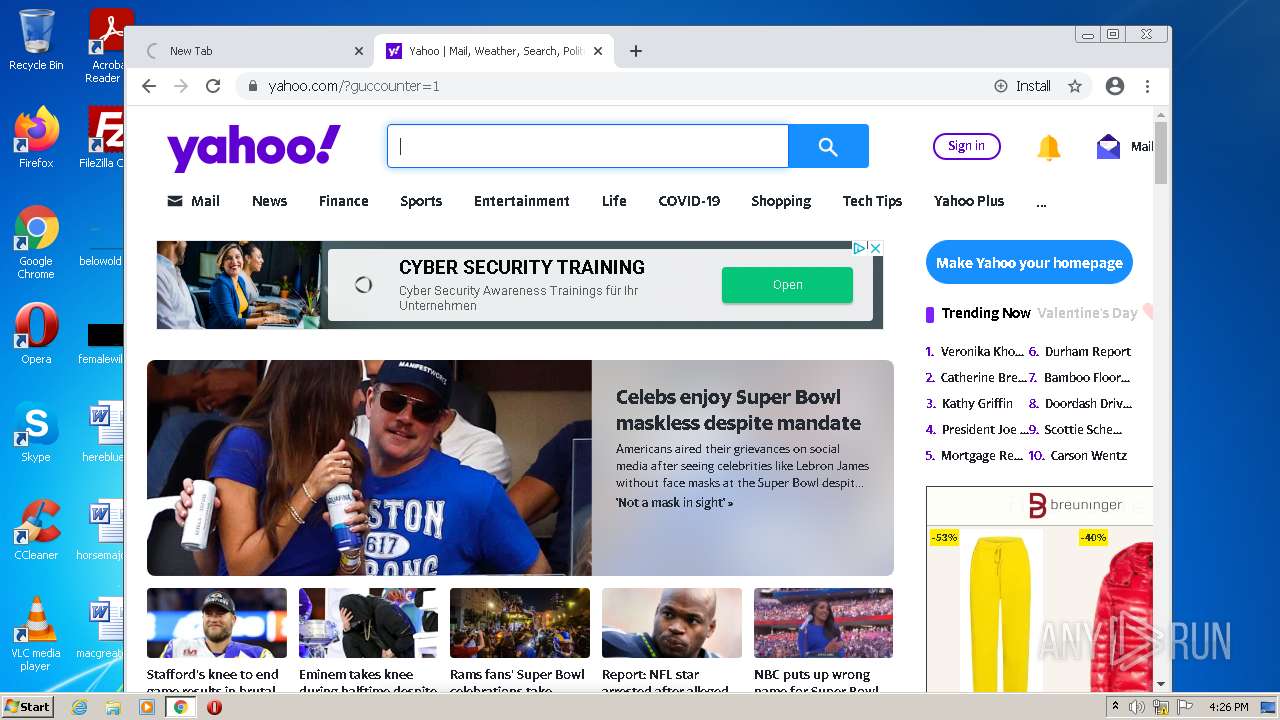The image size is (1280, 720).
Task: Open Tech Tips section
Action: coord(872,201)
